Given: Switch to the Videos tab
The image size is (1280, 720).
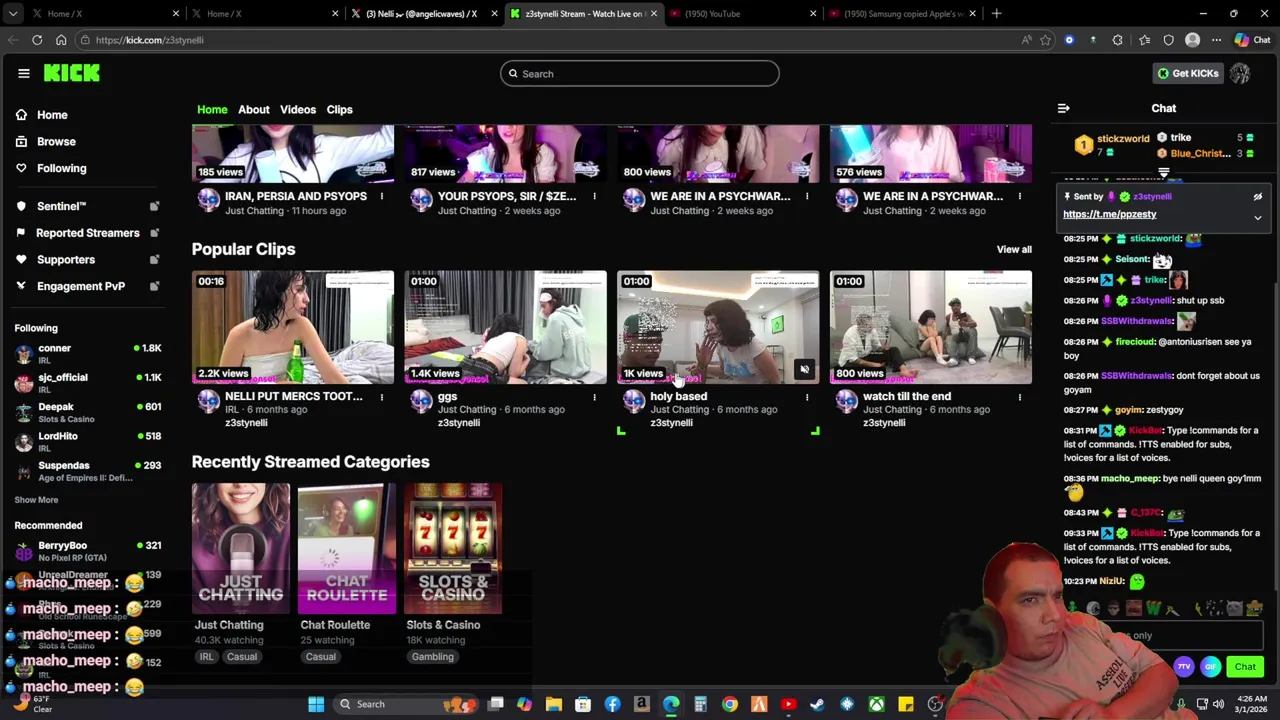Looking at the screenshot, I should (x=297, y=109).
